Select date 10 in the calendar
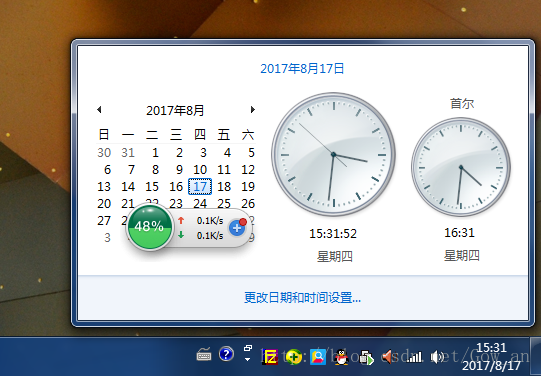The width and height of the screenshot is (541, 376). click(200, 170)
